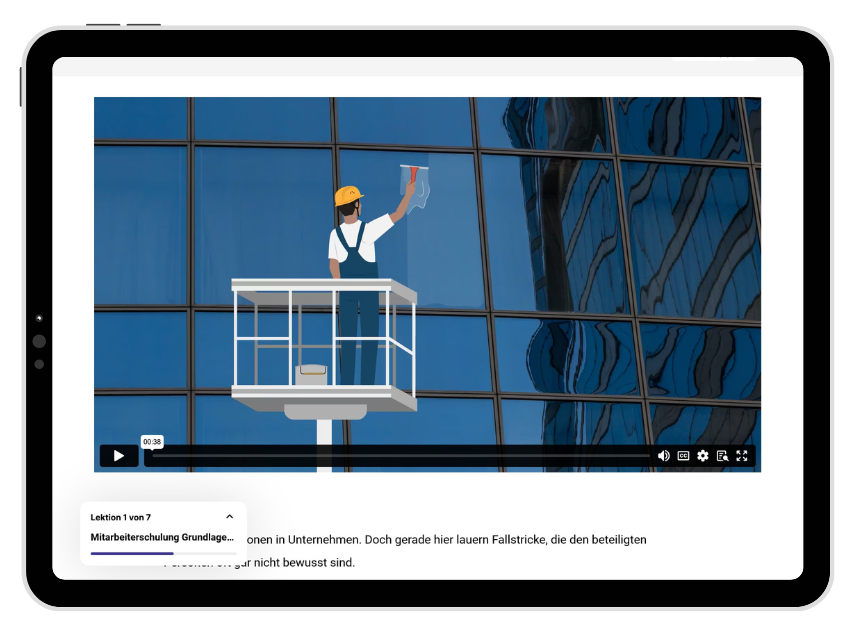Enter fullscreen mode on the video

point(742,456)
